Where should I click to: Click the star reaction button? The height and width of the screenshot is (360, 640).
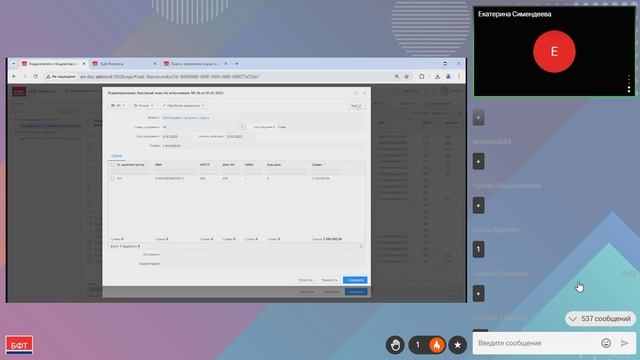coord(458,345)
